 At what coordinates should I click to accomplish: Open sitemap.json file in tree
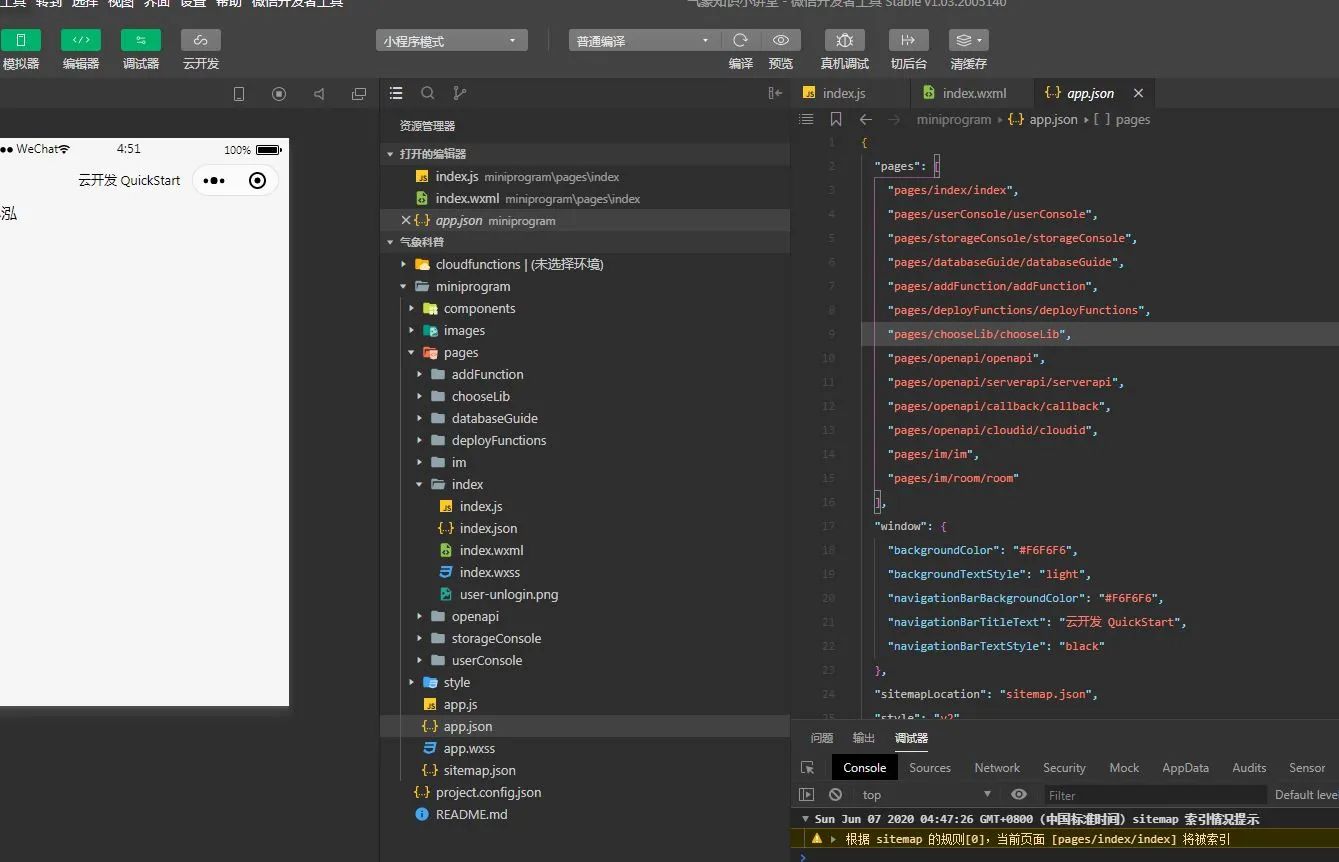(x=480, y=770)
